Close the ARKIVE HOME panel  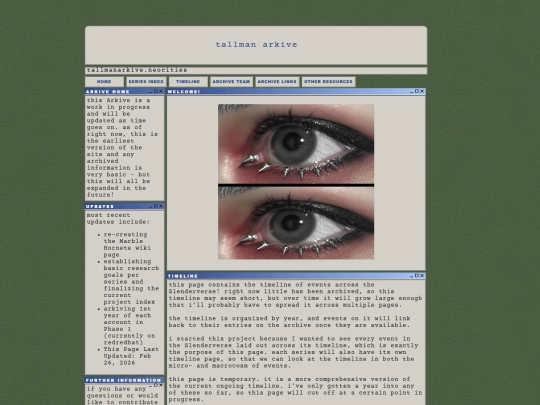[161, 91]
